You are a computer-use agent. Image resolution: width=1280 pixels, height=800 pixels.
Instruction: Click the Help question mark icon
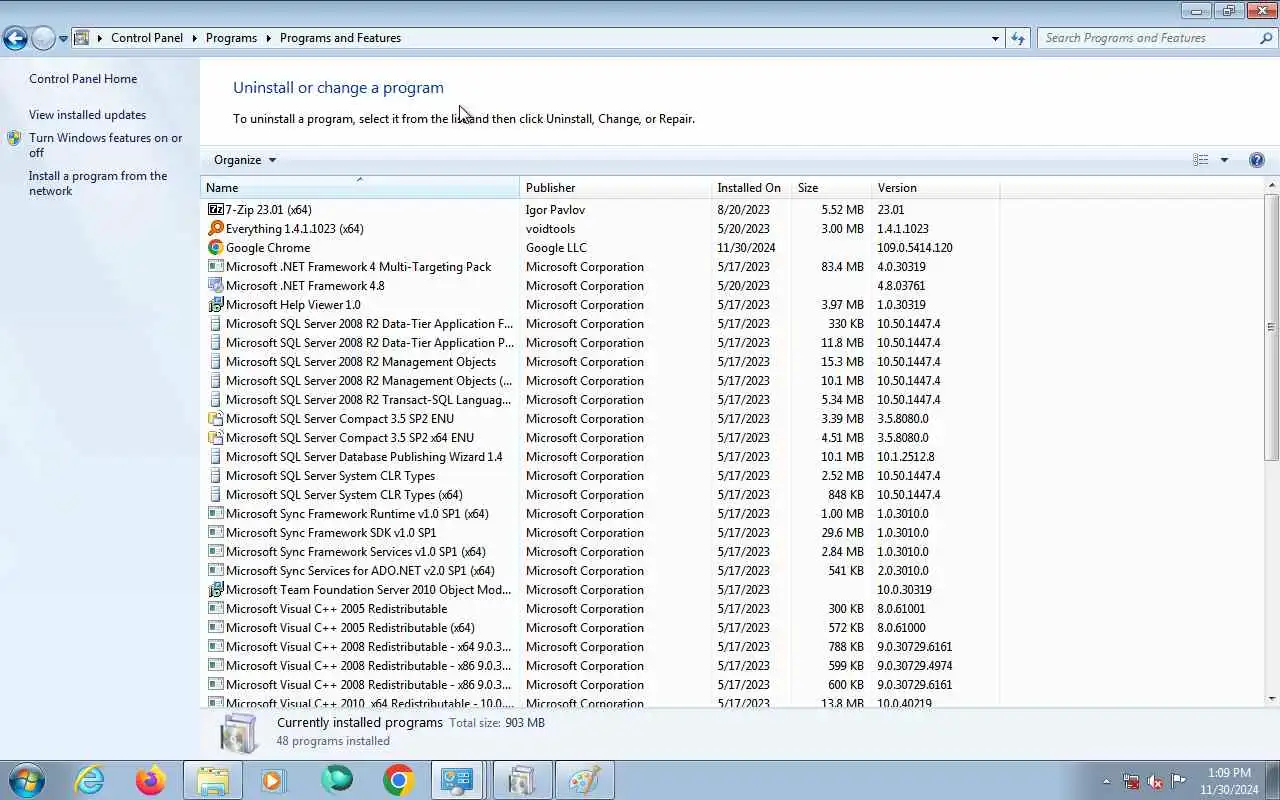[1257, 160]
